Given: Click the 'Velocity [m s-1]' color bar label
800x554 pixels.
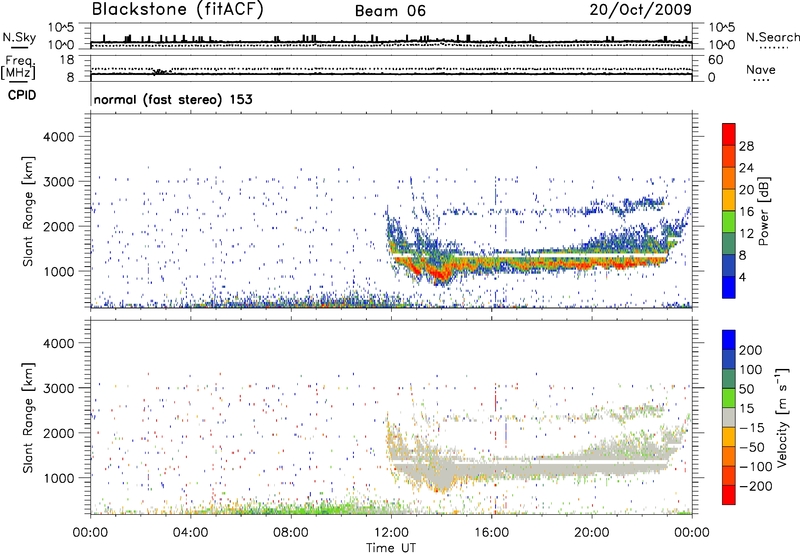Looking at the screenshot, I should (782, 417).
